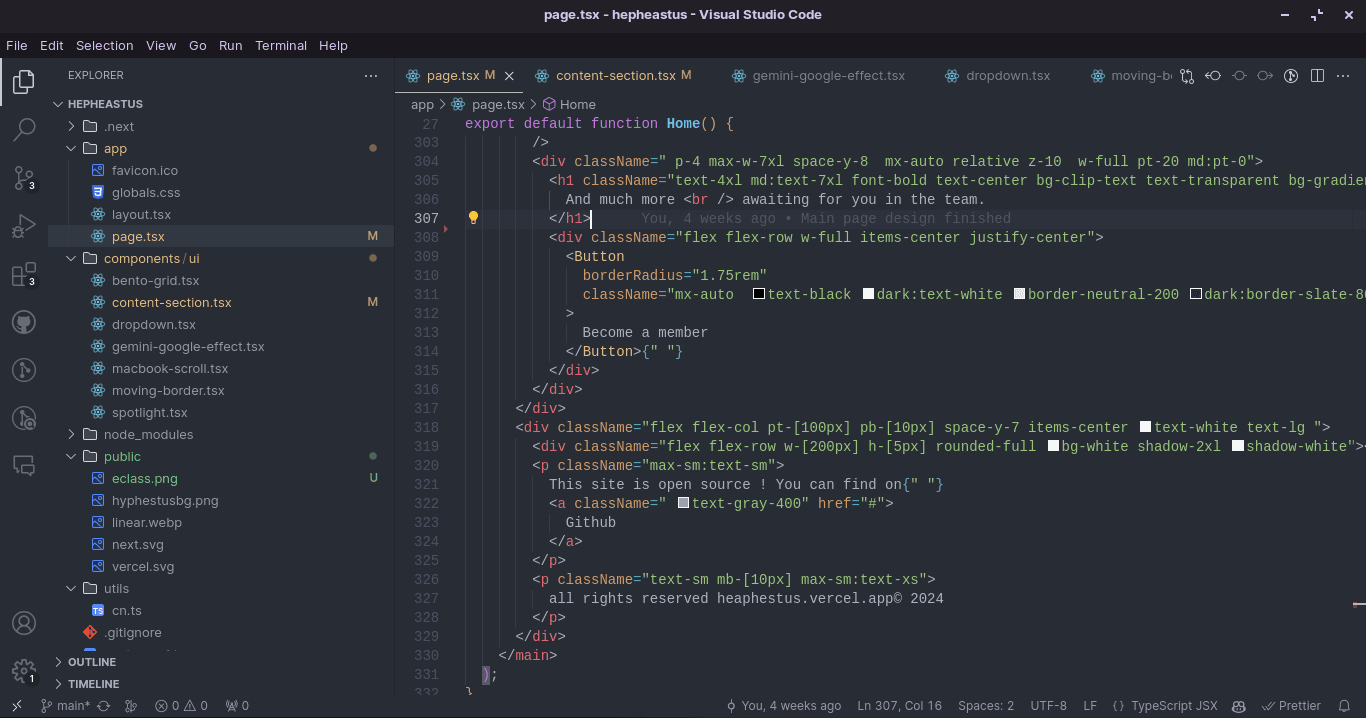Open the Accounts menu in the activity bar
The image size is (1366, 718).
tap(24, 622)
